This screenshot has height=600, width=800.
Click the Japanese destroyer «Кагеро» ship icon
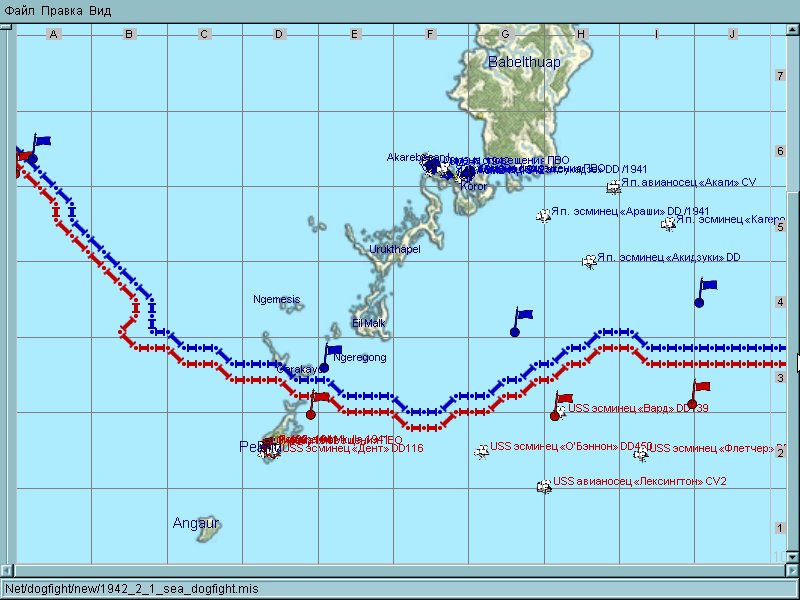[668, 223]
